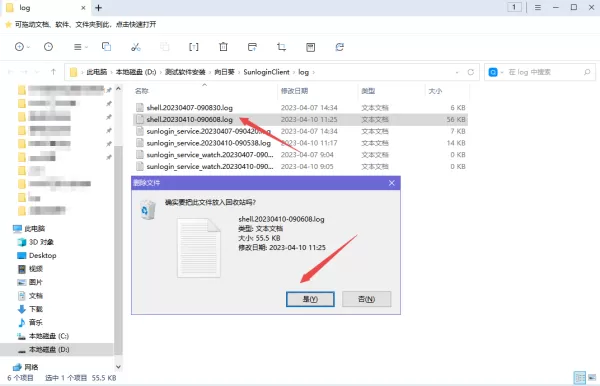The width and height of the screenshot is (600, 386).
Task: Select the log tab
Action: pos(46,8)
